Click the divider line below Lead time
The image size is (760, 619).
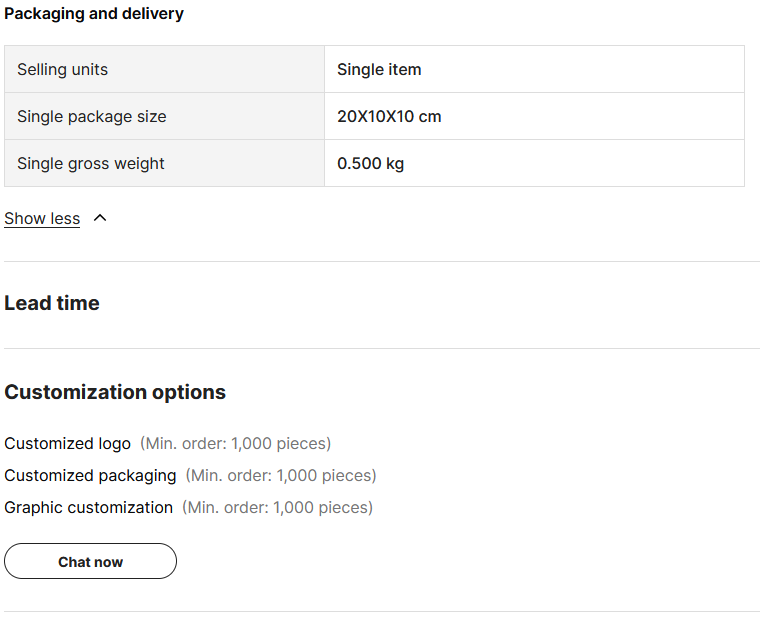[382, 348]
